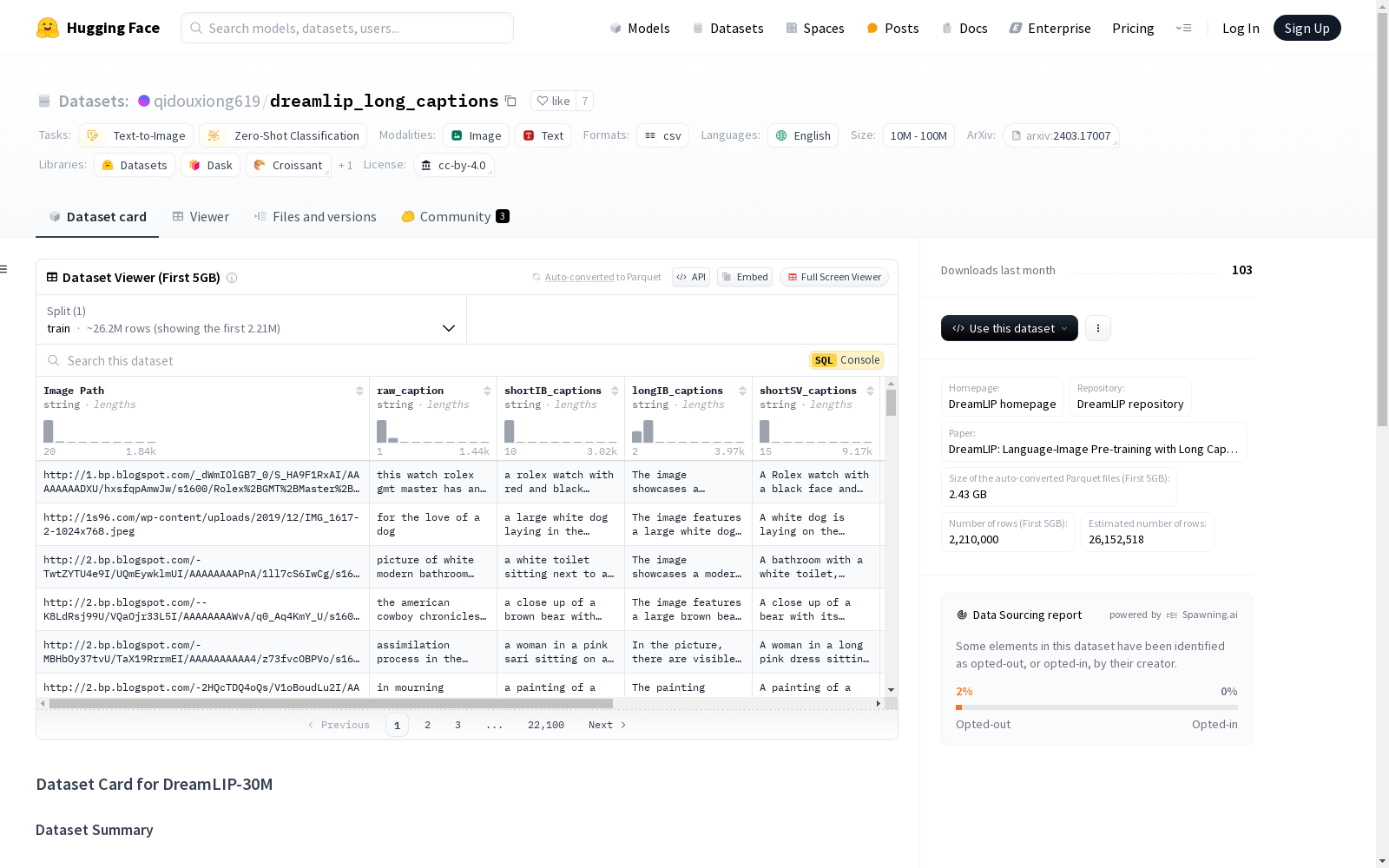The width and height of the screenshot is (1389, 868).
Task: Click the Embed button
Action: tap(745, 277)
